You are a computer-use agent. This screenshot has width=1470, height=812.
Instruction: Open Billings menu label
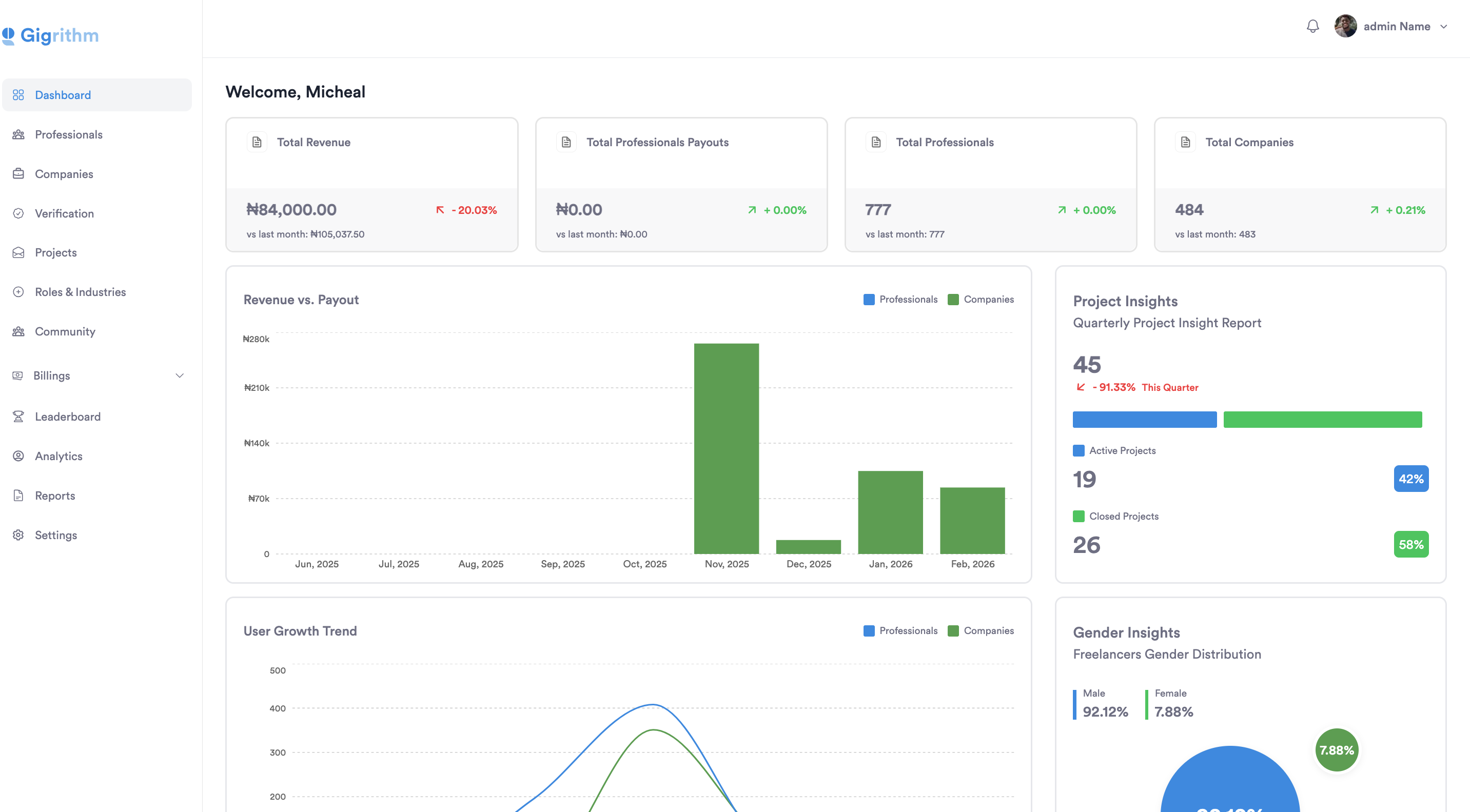(x=52, y=375)
